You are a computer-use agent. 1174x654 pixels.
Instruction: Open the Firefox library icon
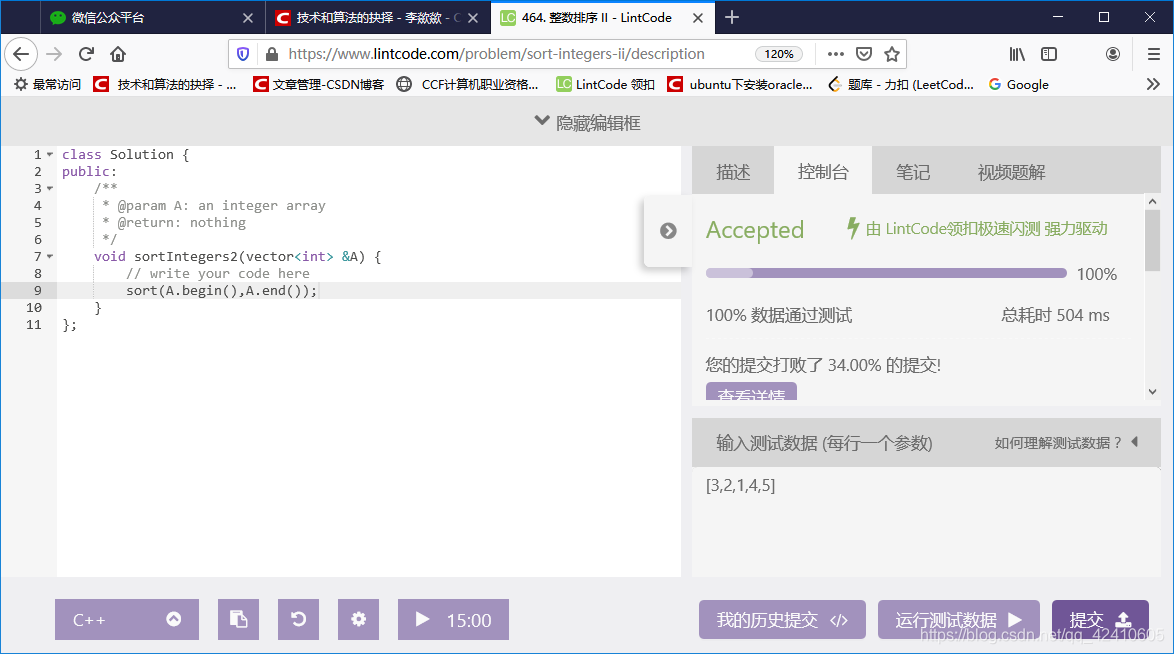(x=1017, y=53)
